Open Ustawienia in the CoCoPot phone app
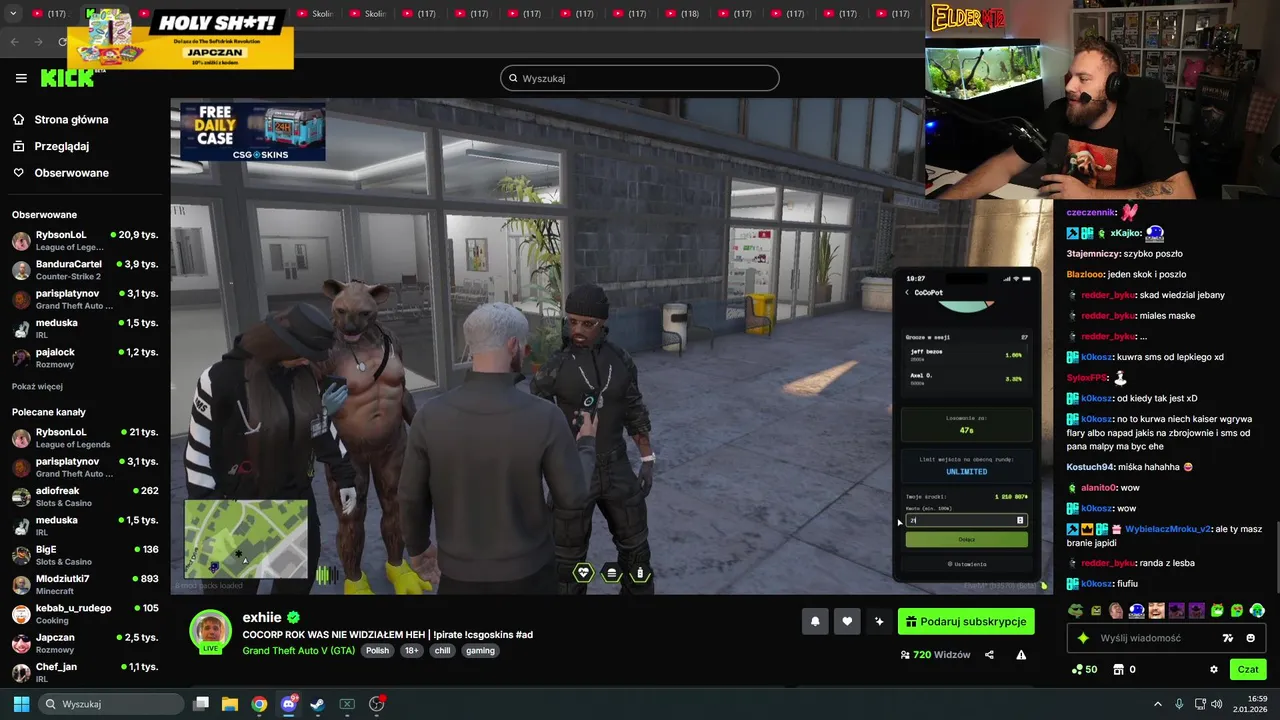This screenshot has width=1280, height=720. [x=966, y=564]
